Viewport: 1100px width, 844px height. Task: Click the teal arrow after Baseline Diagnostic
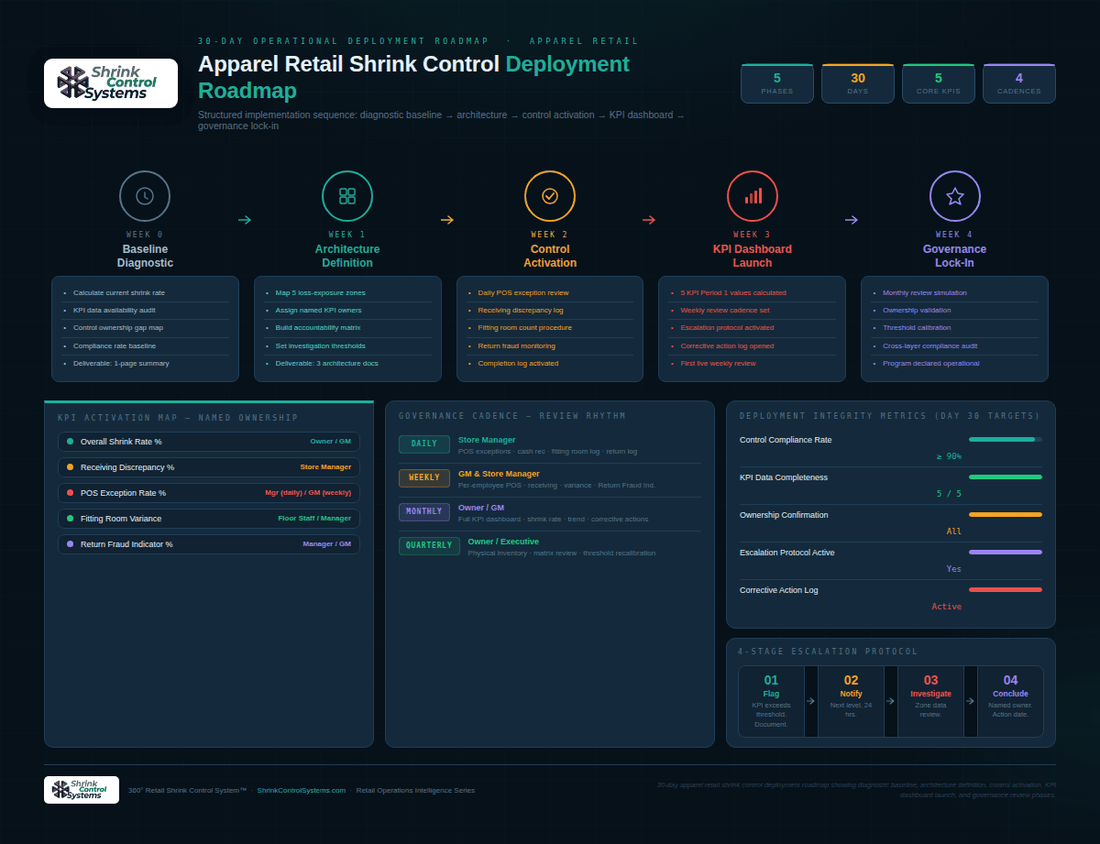(244, 220)
